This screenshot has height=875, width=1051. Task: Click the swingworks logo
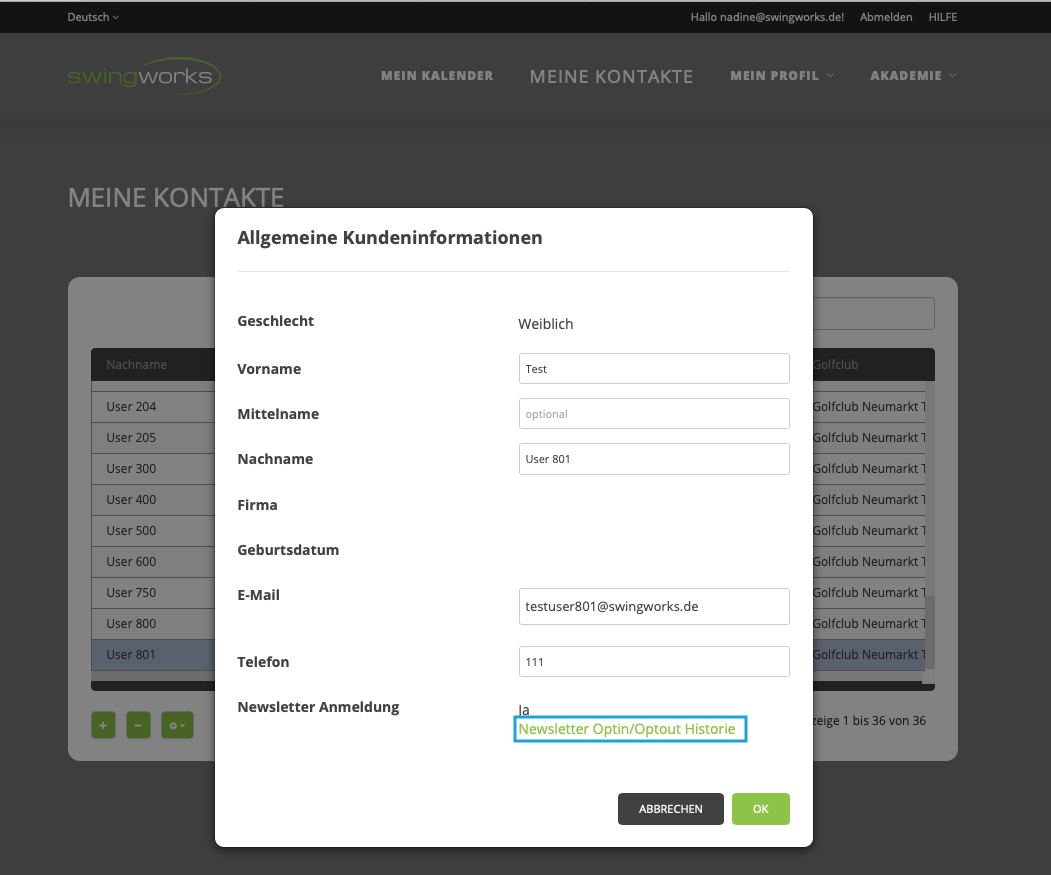(144, 76)
